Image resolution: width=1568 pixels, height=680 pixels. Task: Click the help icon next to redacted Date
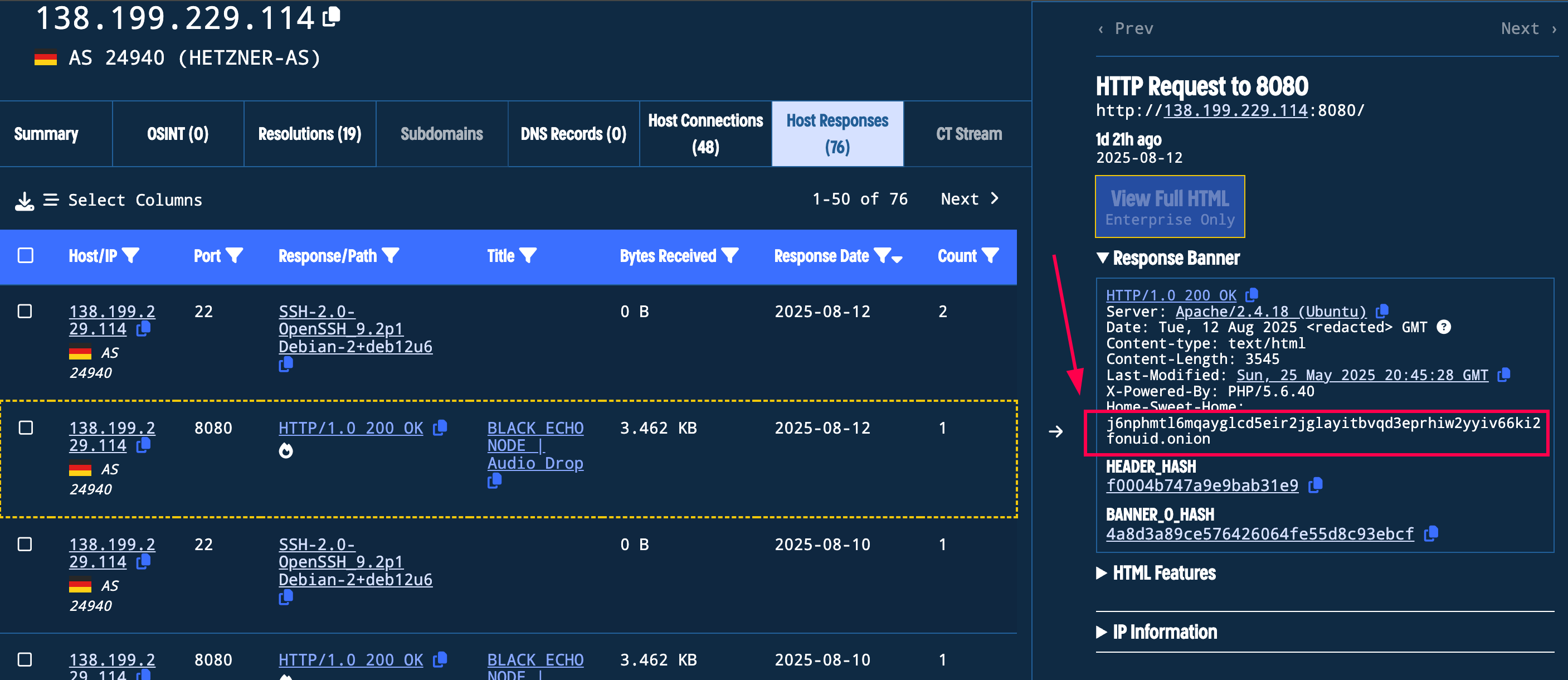click(x=1443, y=328)
